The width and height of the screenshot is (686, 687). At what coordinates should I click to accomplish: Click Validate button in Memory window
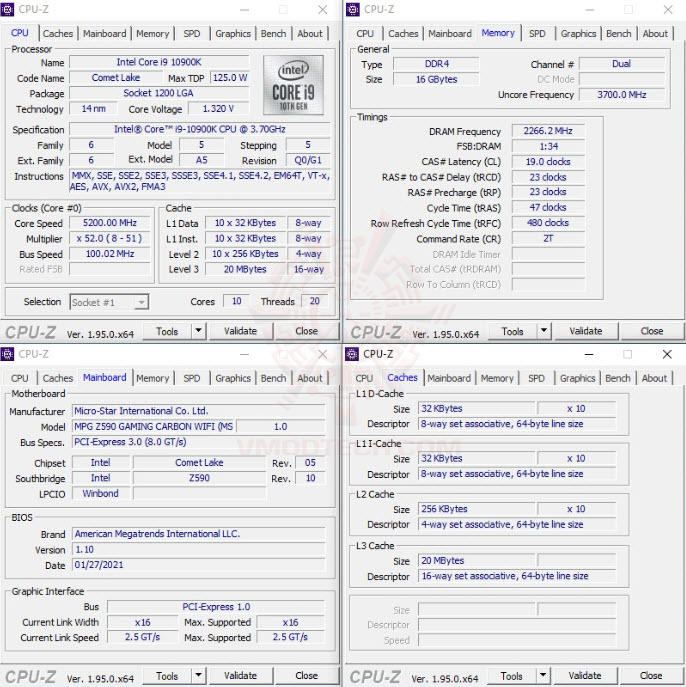coord(586,331)
